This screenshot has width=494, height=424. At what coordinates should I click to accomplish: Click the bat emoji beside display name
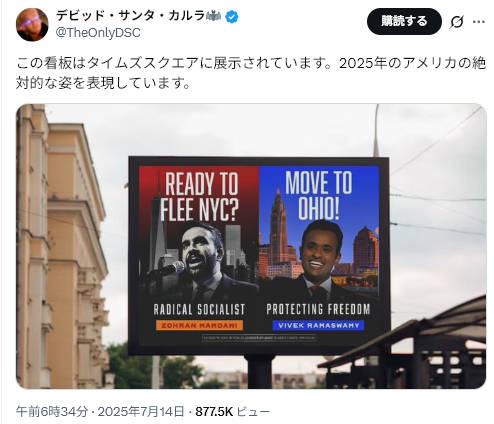[x=214, y=16]
